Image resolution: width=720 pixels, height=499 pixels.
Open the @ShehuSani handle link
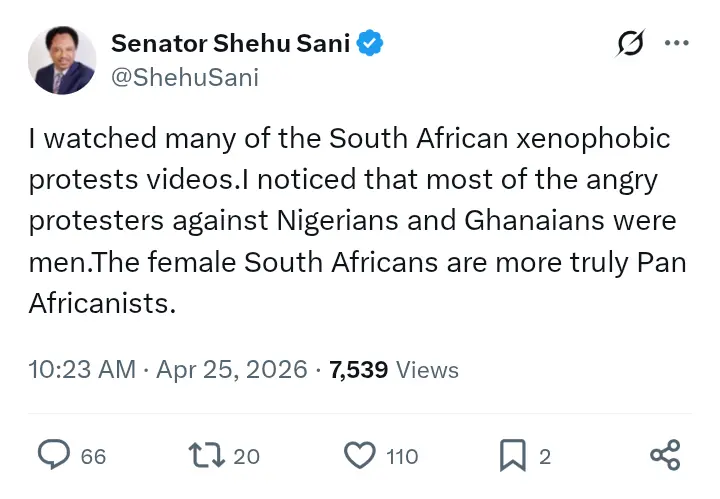tap(185, 77)
